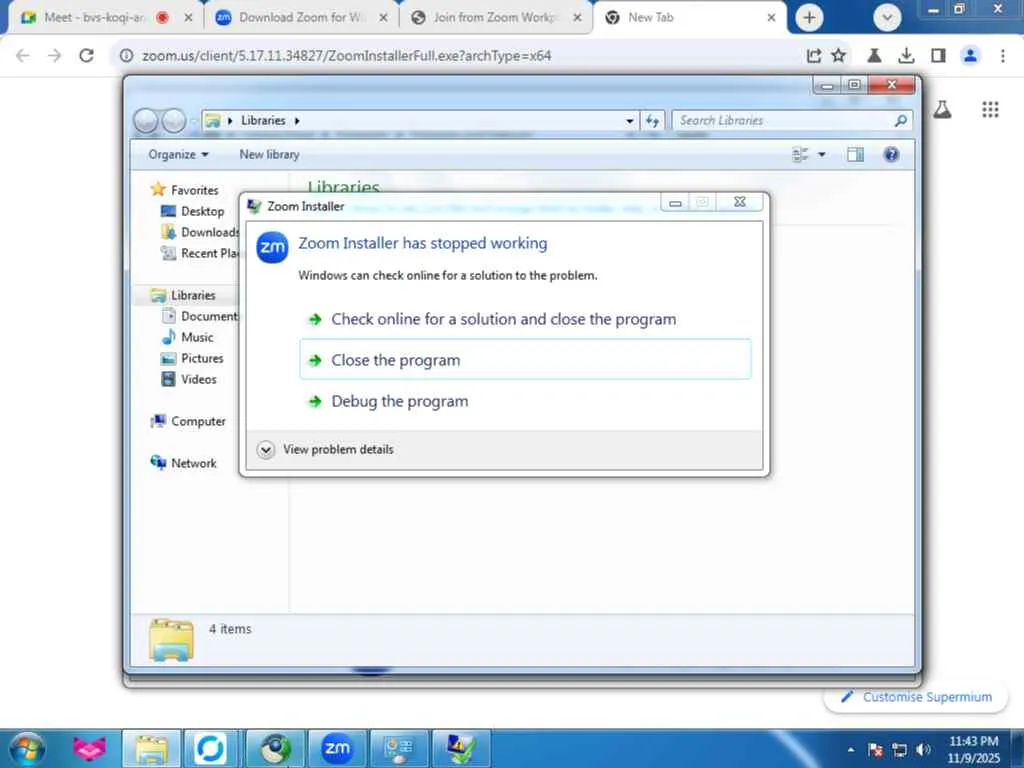Open browser profile icon

pos(970,56)
